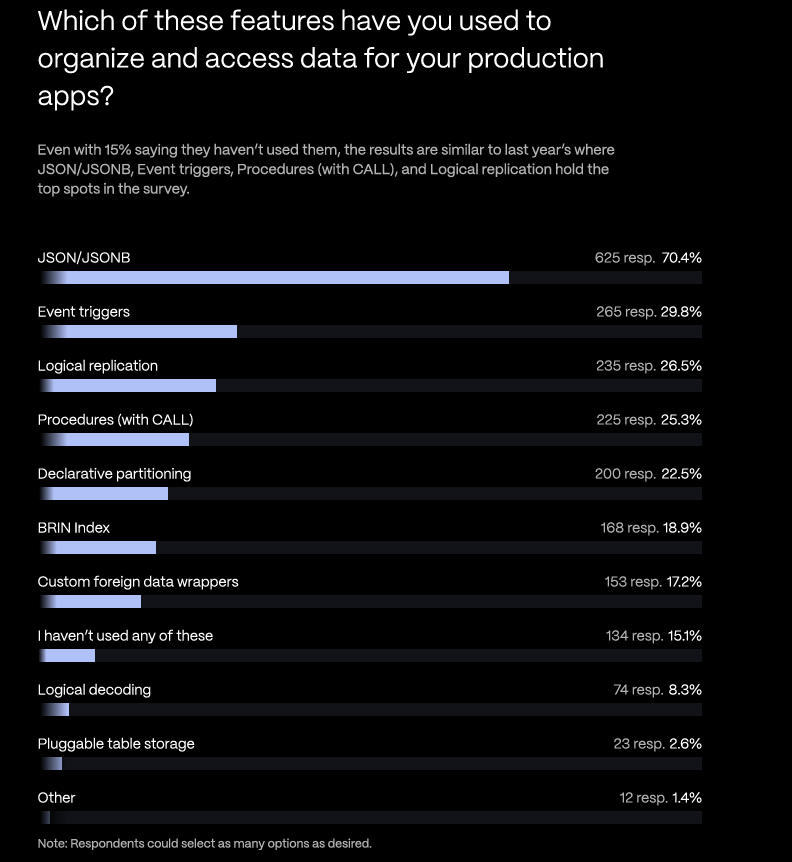Click the Custom foreign data wrappers bar
792x862 pixels.
click(x=90, y=601)
